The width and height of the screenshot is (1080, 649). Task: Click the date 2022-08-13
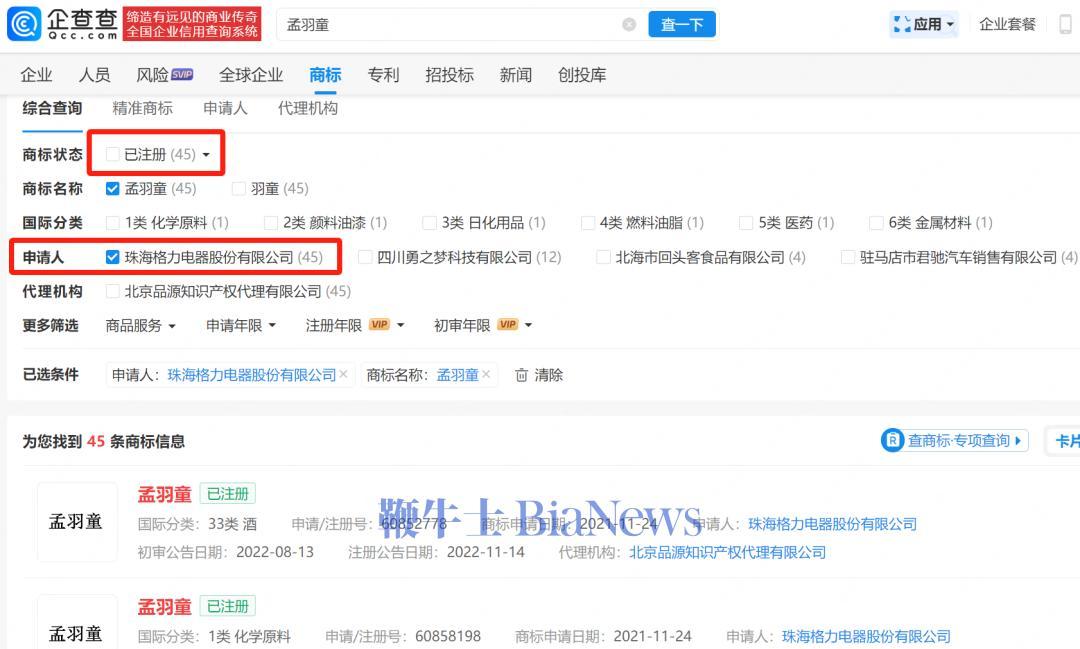click(x=275, y=553)
